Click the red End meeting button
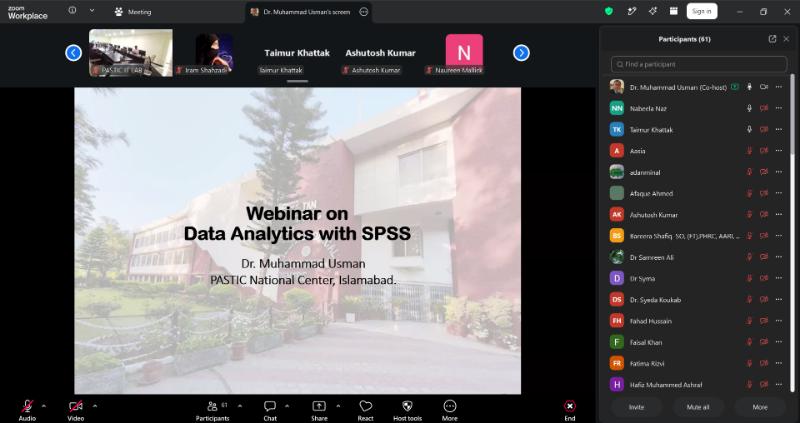The width and height of the screenshot is (800, 423). click(x=569, y=410)
